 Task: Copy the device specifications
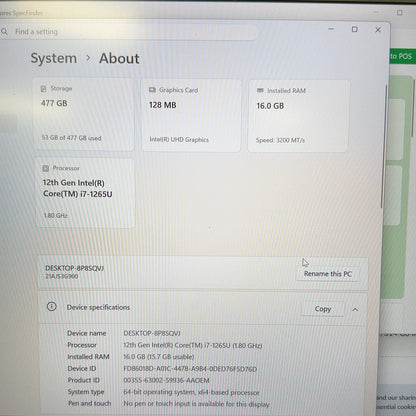(x=323, y=309)
